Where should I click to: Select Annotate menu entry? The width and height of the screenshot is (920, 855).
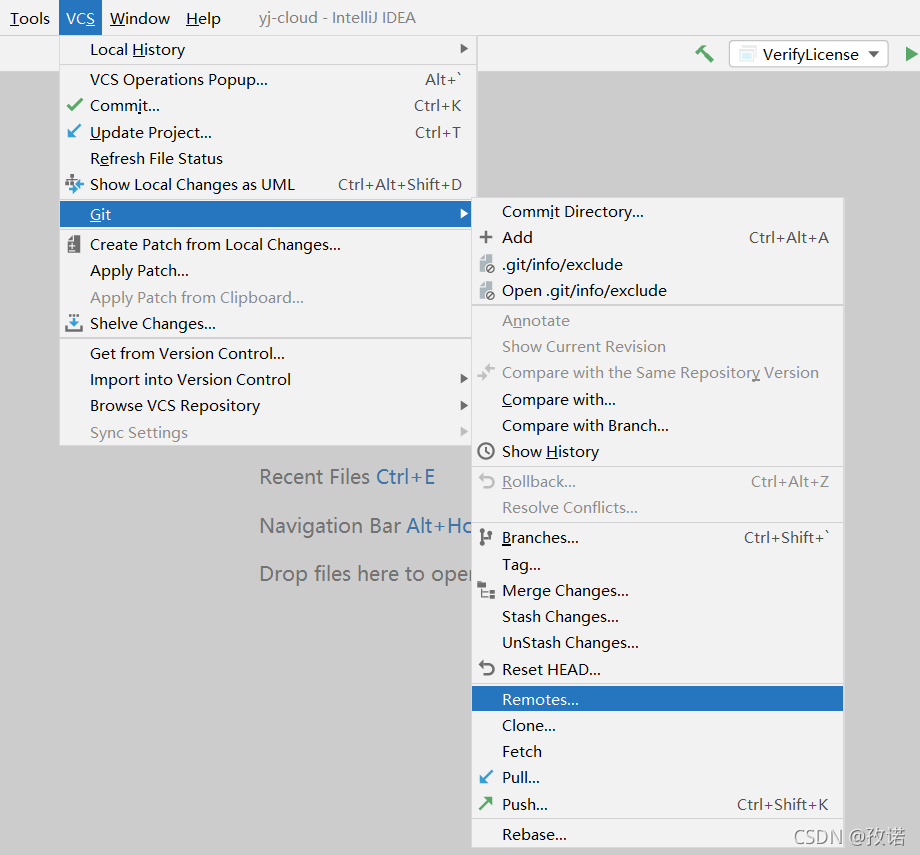657,320
